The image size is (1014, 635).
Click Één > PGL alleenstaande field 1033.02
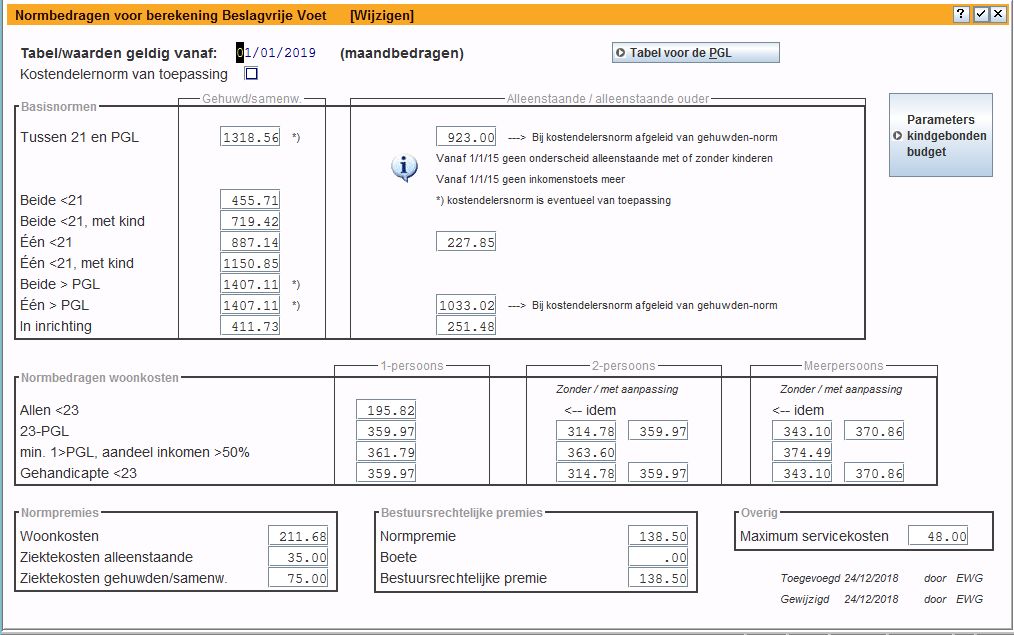tap(466, 305)
